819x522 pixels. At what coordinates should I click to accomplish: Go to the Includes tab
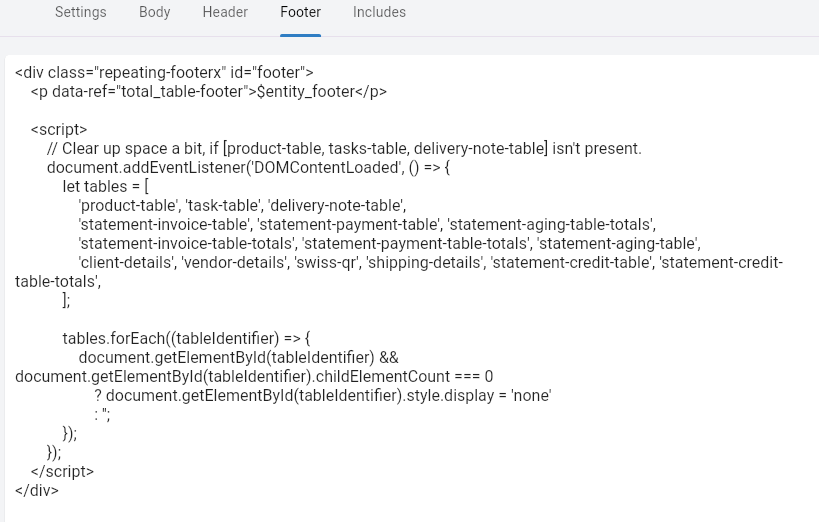coord(379,13)
